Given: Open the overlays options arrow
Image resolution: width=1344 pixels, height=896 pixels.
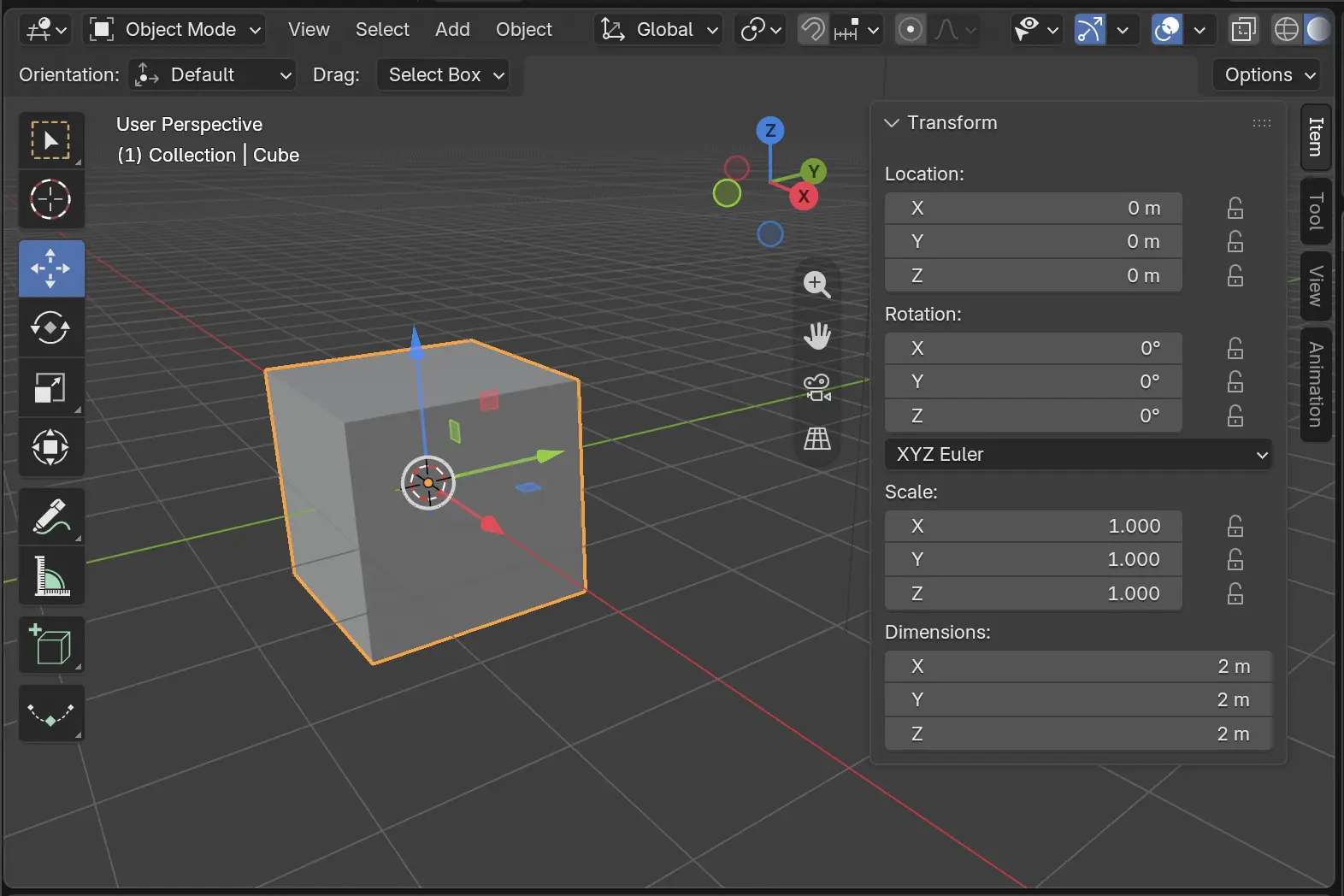Looking at the screenshot, I should [x=1200, y=30].
